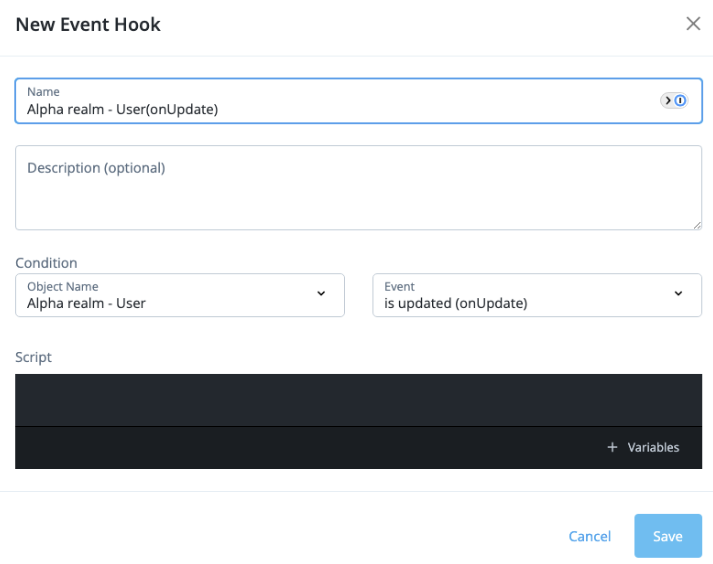Save the event hook
This screenshot has width=713, height=564.
tap(668, 536)
